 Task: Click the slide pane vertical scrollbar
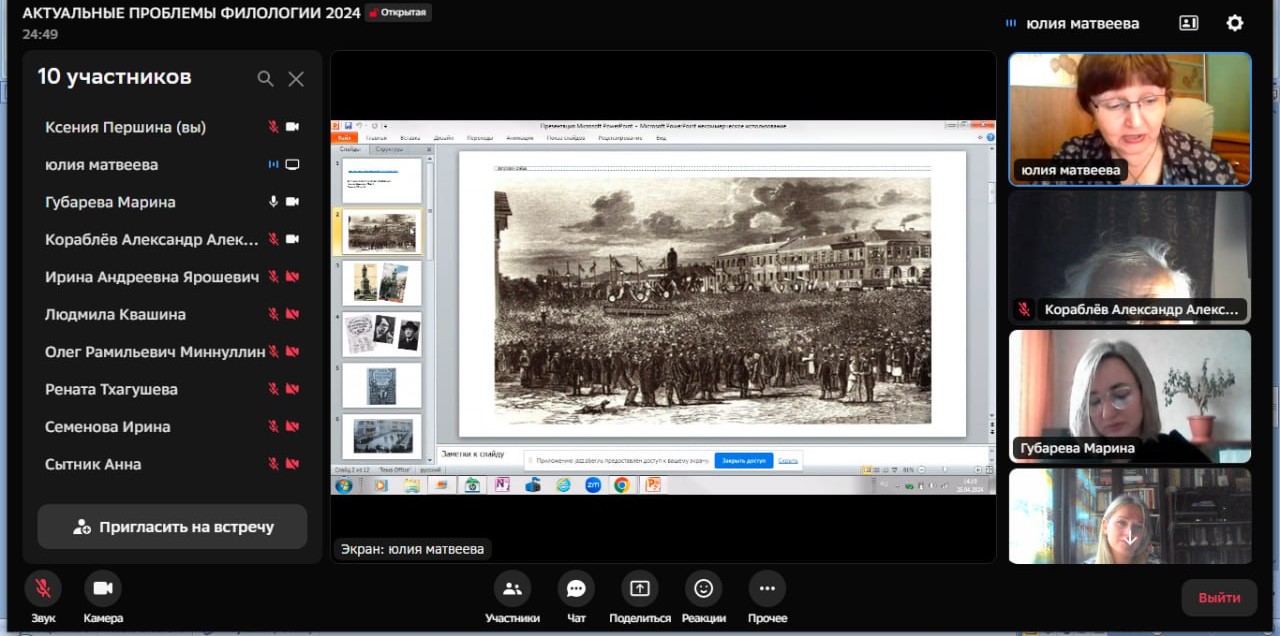(x=430, y=308)
